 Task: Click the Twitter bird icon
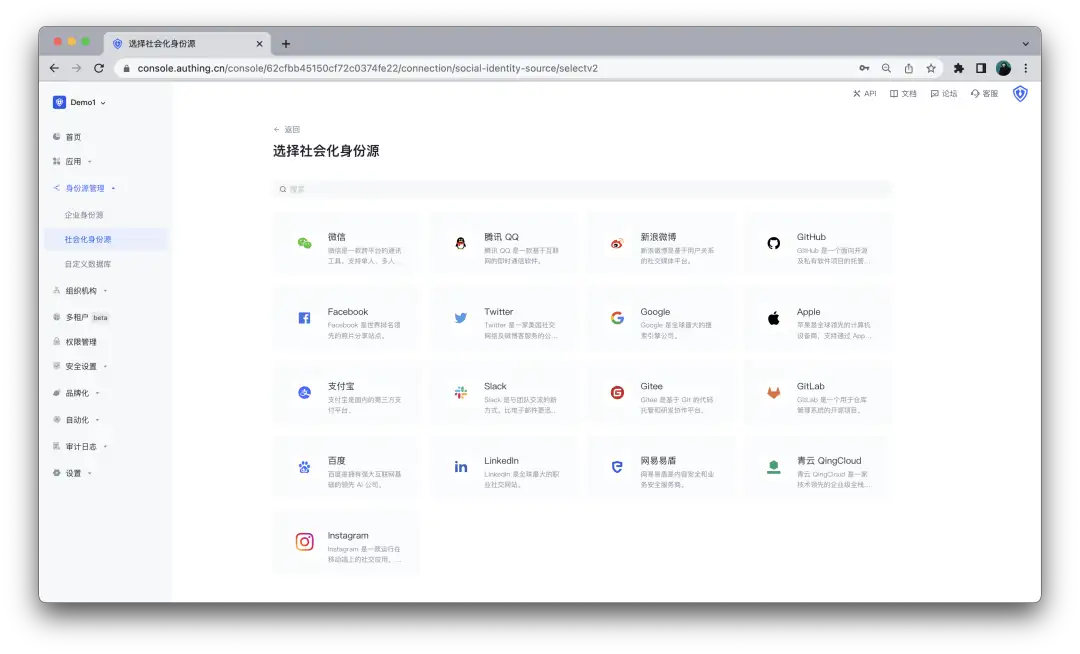[x=461, y=318]
